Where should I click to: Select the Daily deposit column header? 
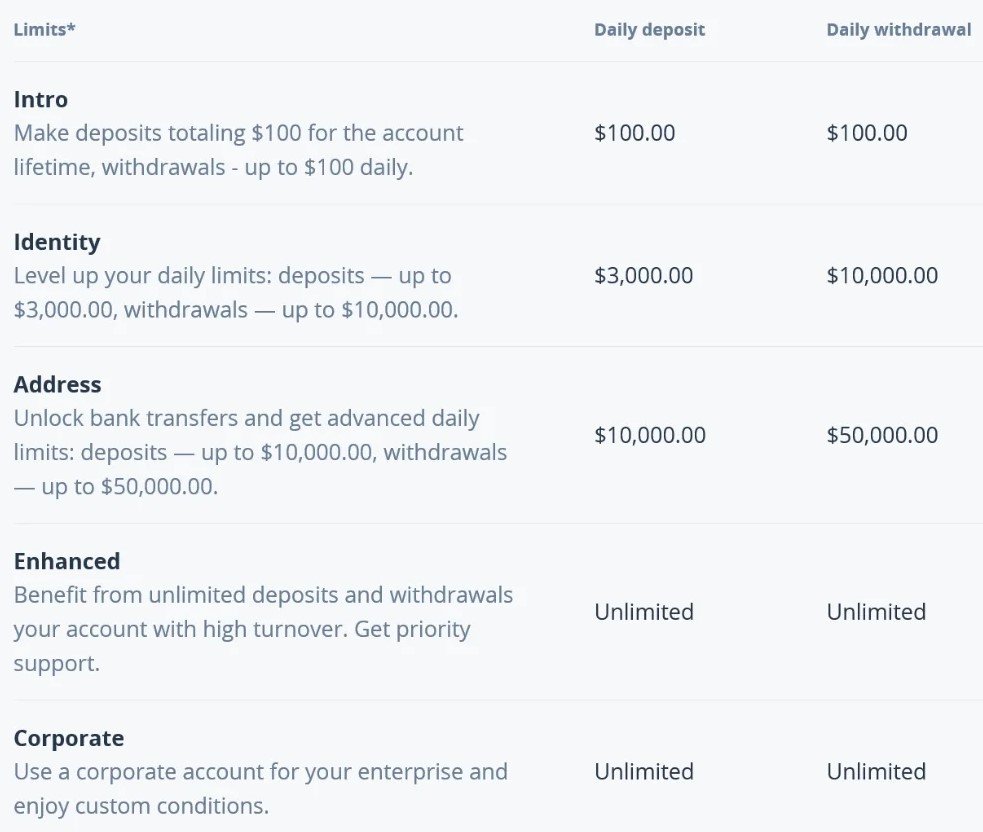tap(649, 30)
